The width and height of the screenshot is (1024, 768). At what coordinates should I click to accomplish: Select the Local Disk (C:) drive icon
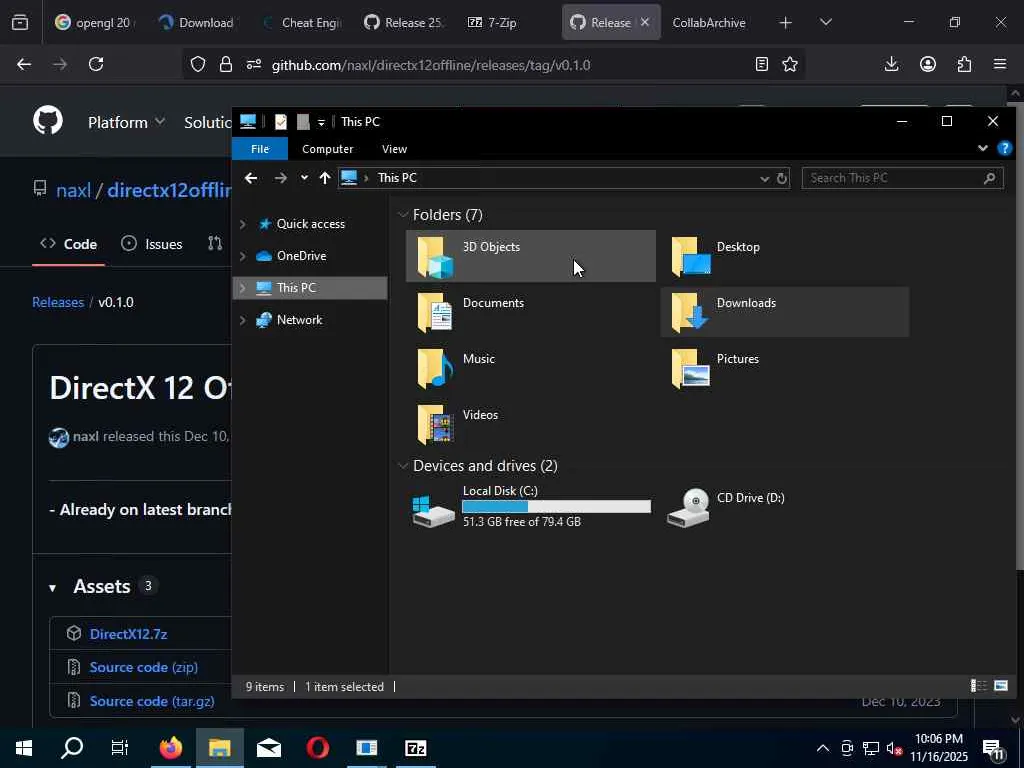[x=433, y=510]
